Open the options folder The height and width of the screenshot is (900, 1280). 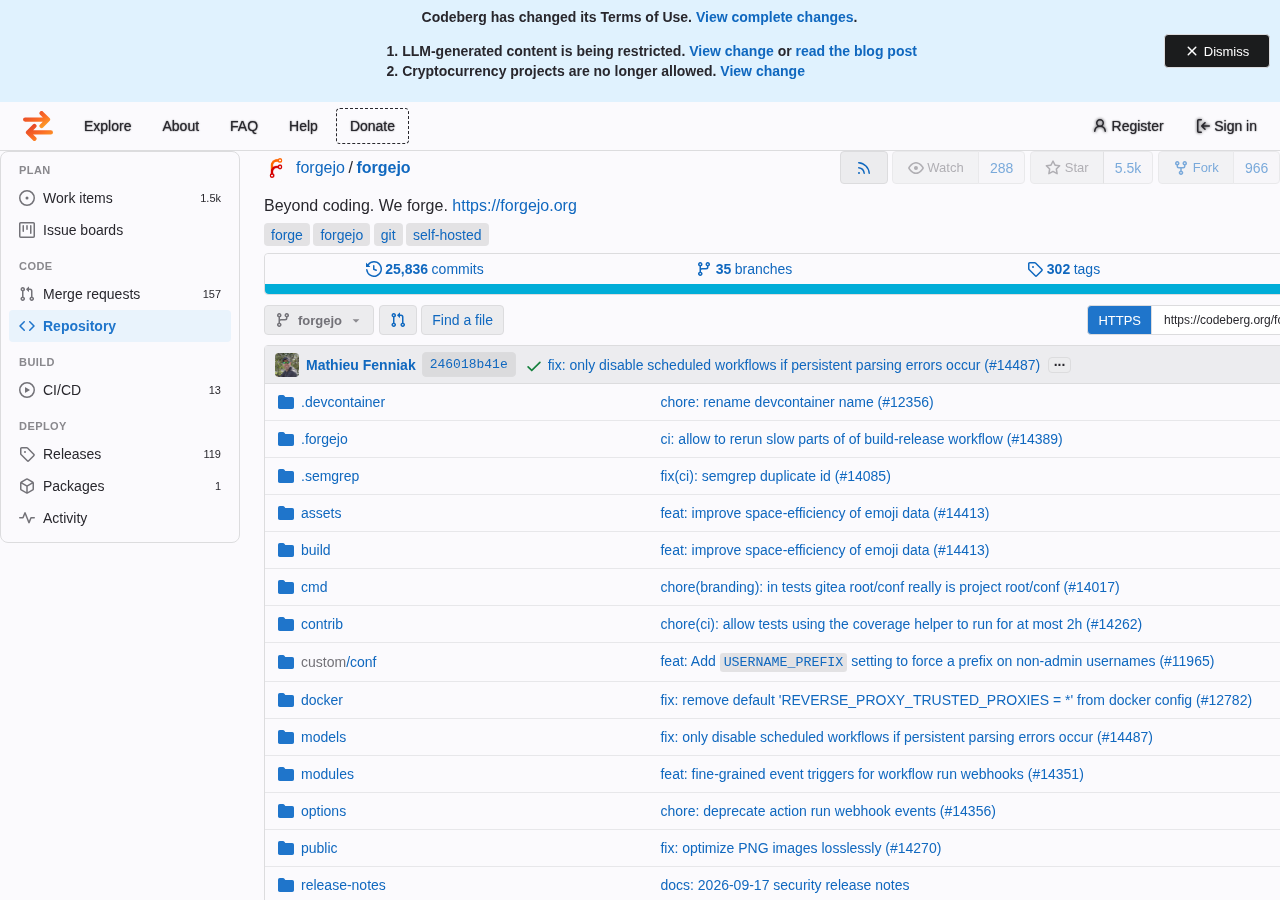pyautogui.click(x=323, y=811)
